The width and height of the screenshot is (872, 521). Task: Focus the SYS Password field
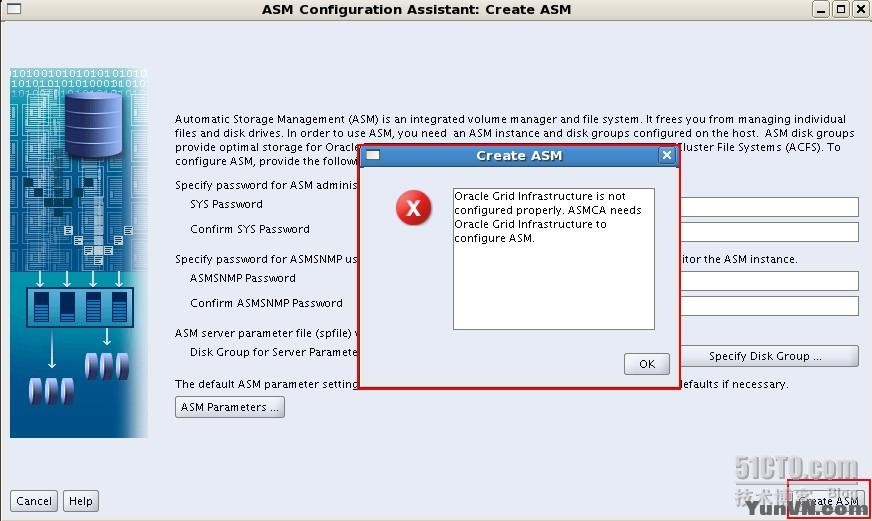[x=769, y=207]
